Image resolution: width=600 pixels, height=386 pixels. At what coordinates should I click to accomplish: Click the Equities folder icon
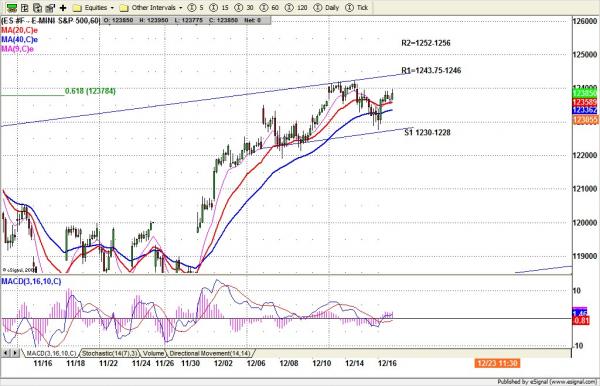coord(77,8)
